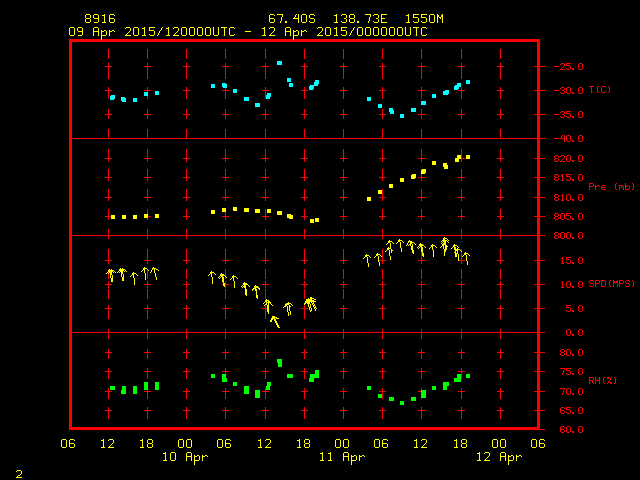The width and height of the screenshot is (640, 480).
Task: Select the 800.0 pressure tick value
Action: tap(565, 236)
